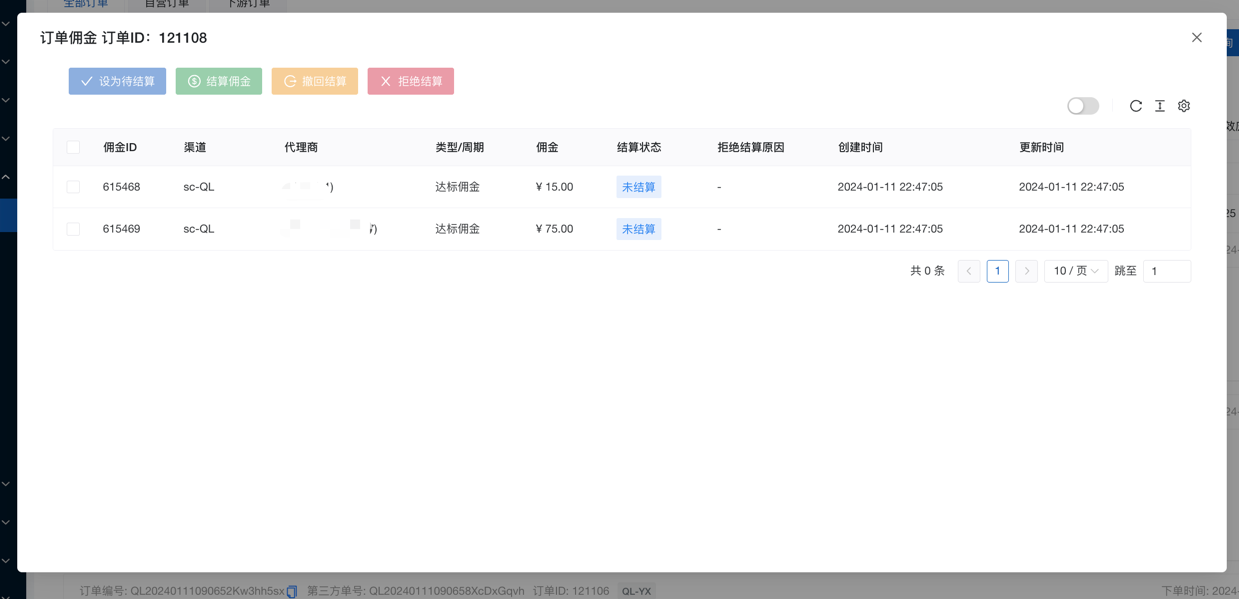Tick the select-all checkbox in the table header
1239x599 pixels.
click(x=73, y=147)
